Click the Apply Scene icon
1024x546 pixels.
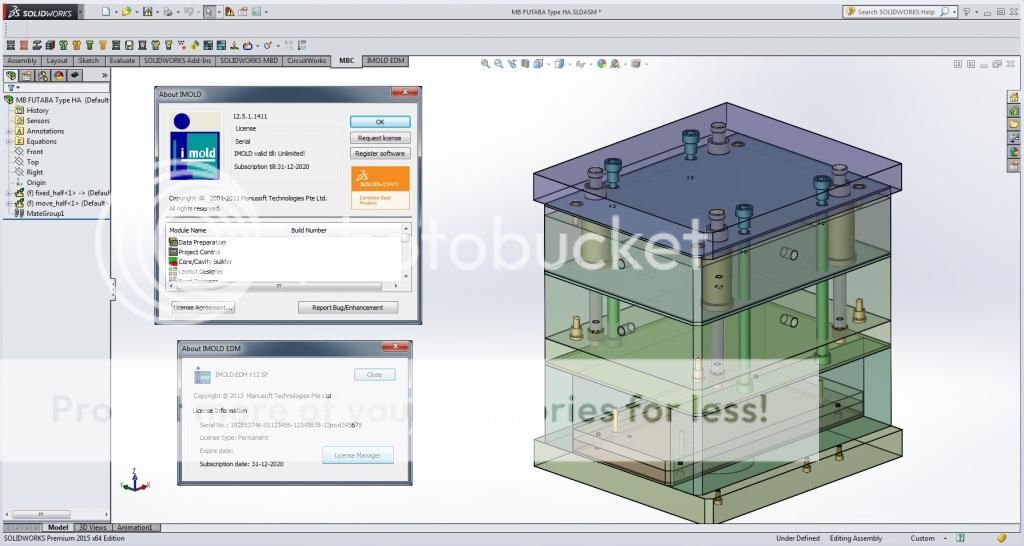coord(615,64)
